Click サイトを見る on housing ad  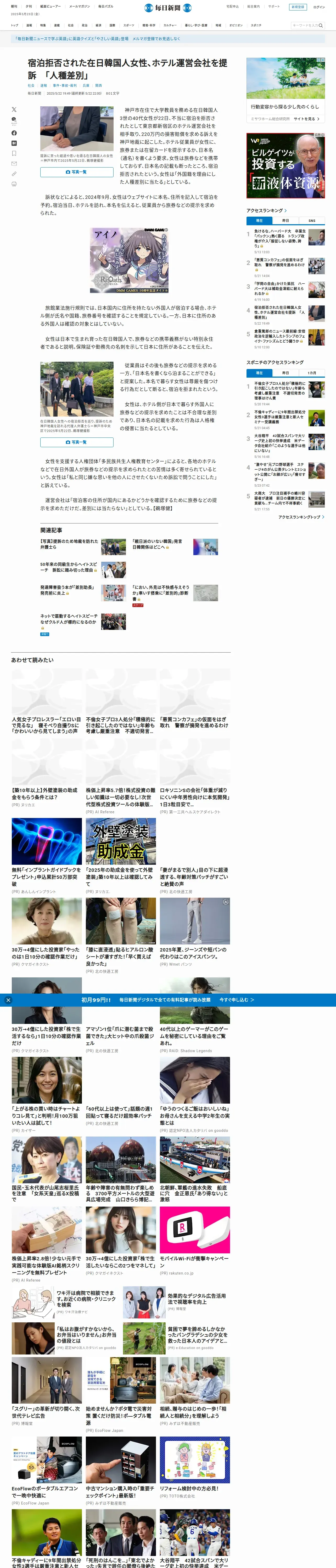(x=307, y=119)
